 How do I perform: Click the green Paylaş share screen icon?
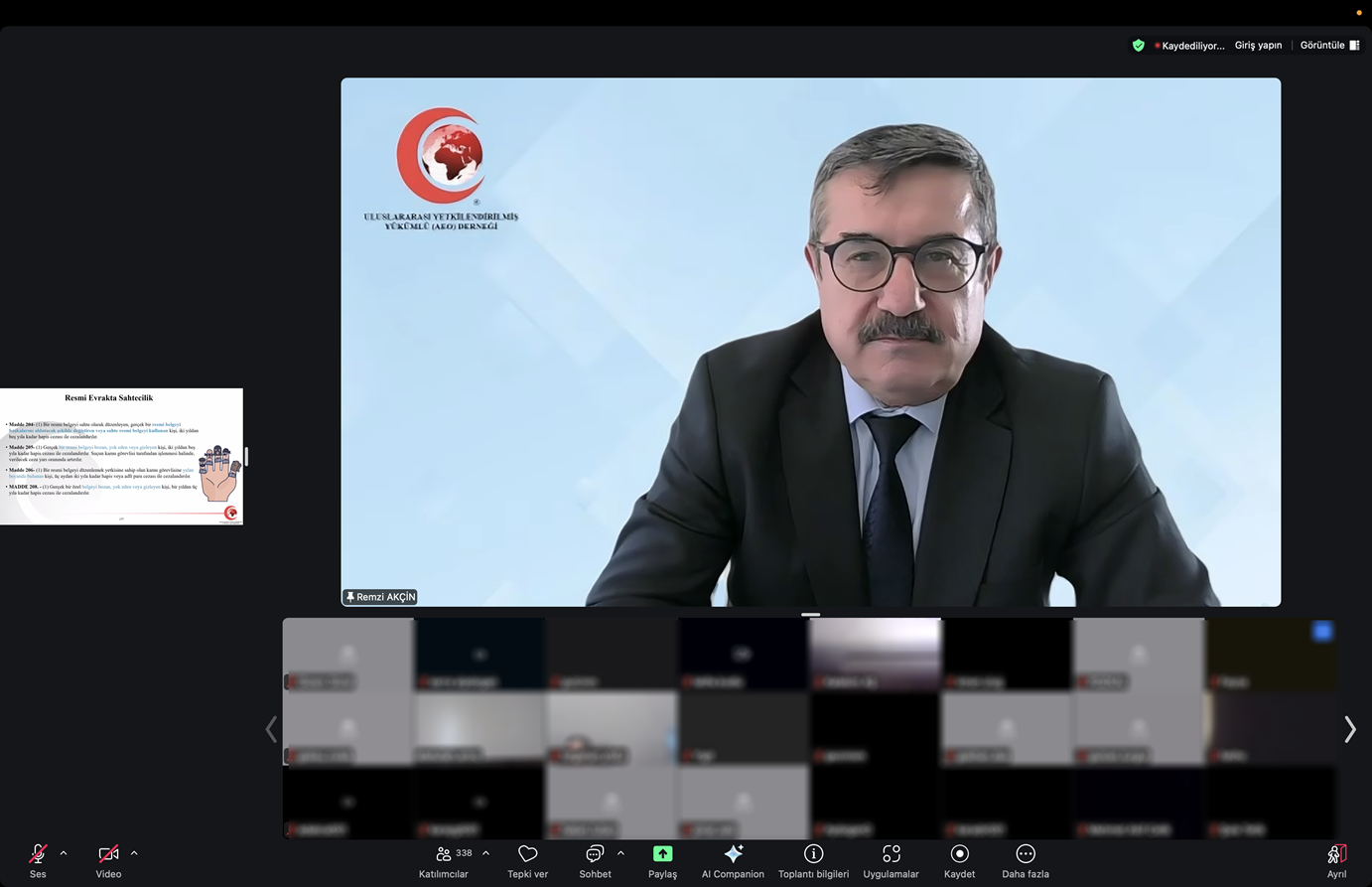click(x=662, y=854)
